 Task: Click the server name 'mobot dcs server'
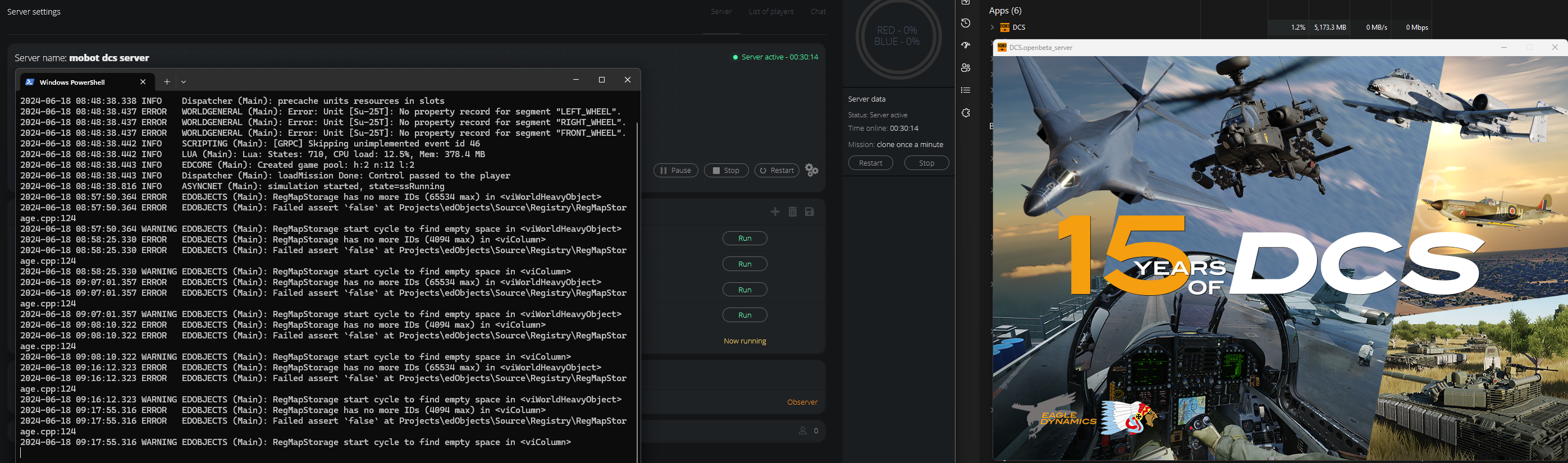[109, 58]
